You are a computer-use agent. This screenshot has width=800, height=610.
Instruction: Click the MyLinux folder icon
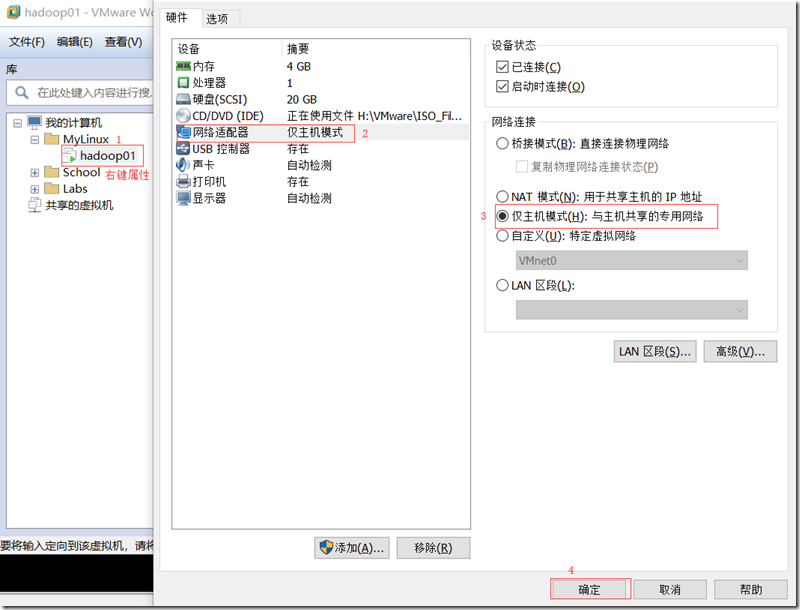52,139
